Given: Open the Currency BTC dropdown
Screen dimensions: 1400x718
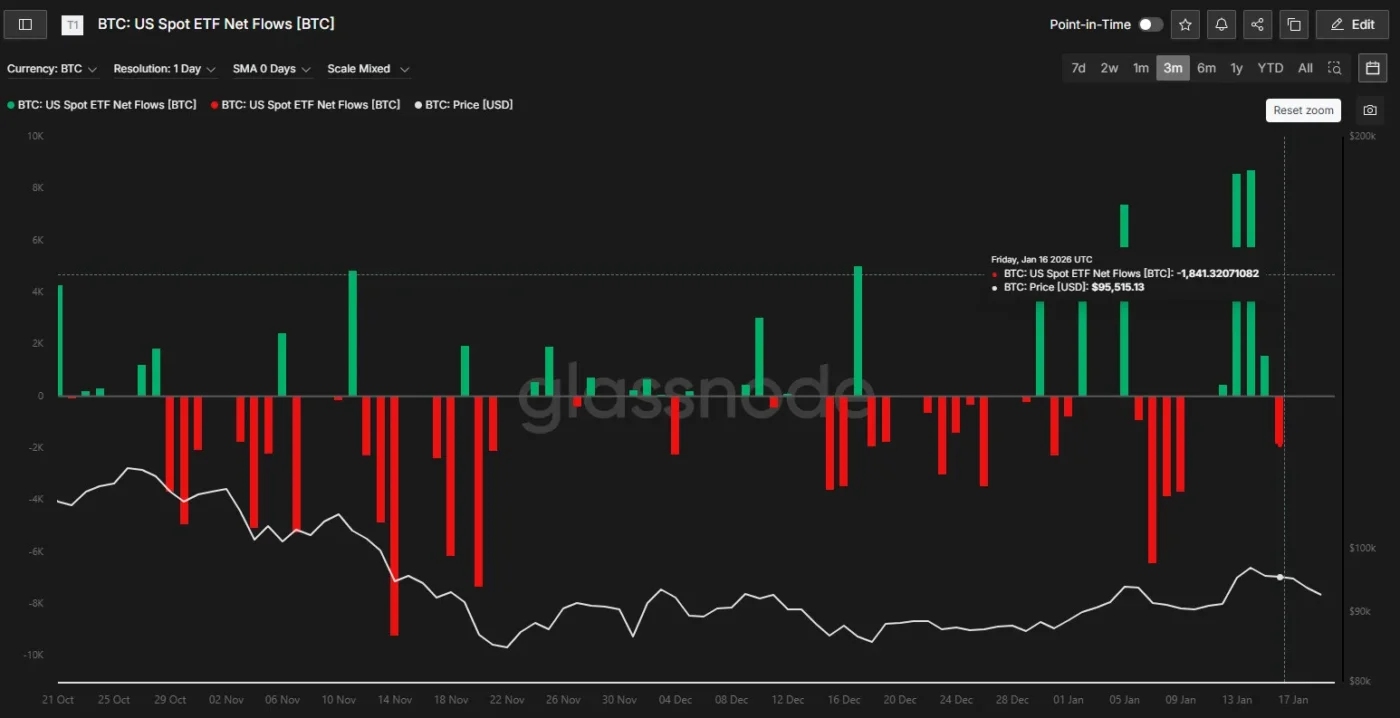Looking at the screenshot, I should (52, 69).
